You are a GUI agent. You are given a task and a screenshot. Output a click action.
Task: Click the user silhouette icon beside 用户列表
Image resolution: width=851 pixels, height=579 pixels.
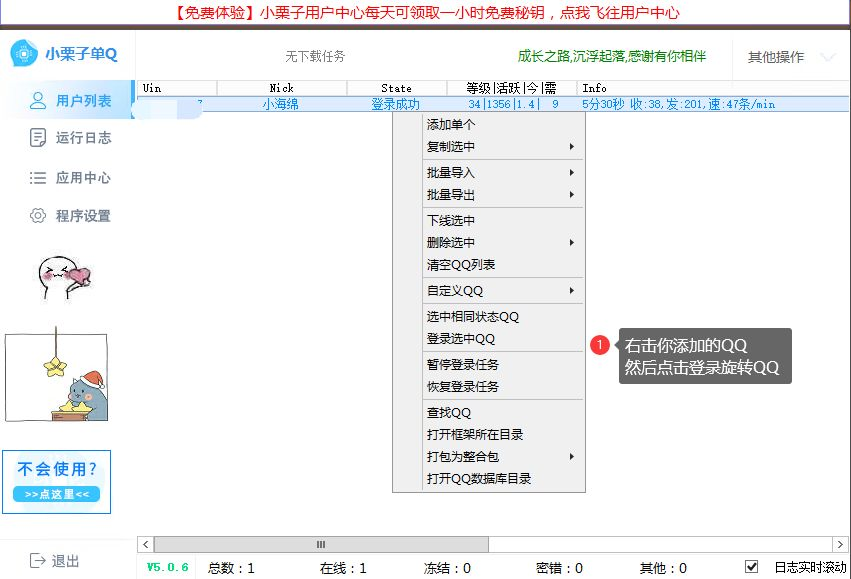(x=37, y=100)
